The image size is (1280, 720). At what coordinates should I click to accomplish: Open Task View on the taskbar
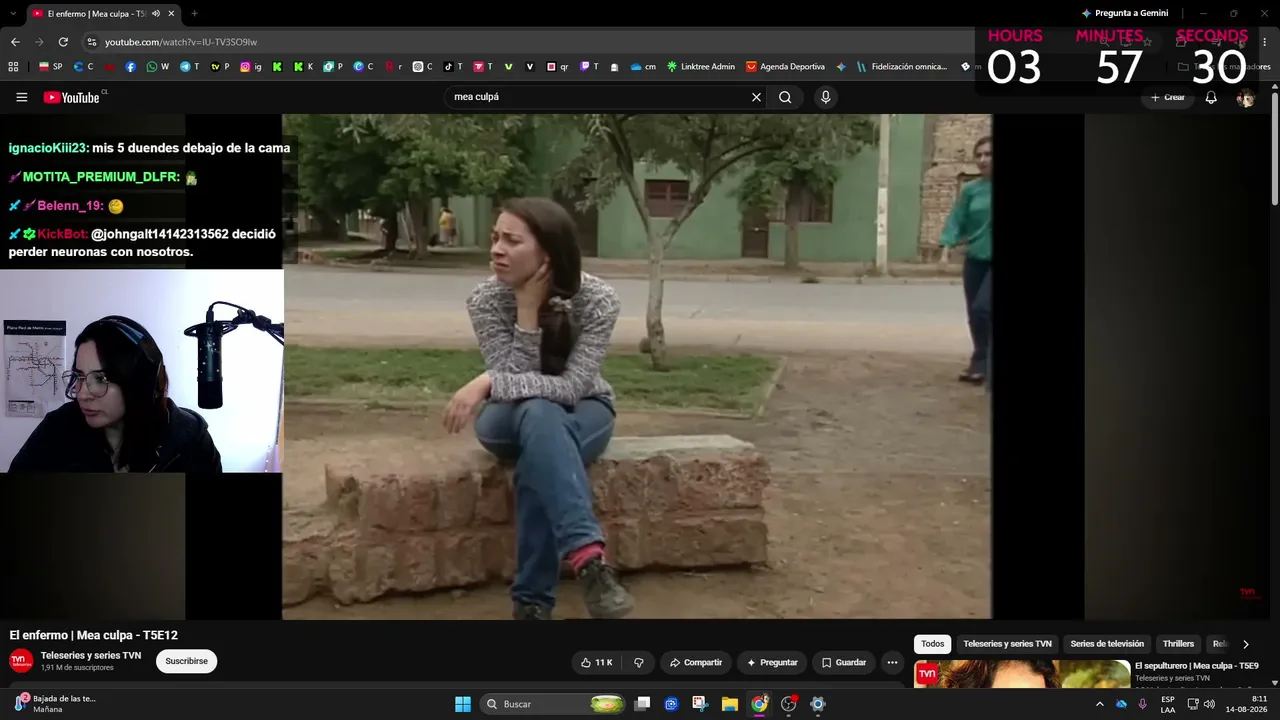tap(643, 704)
